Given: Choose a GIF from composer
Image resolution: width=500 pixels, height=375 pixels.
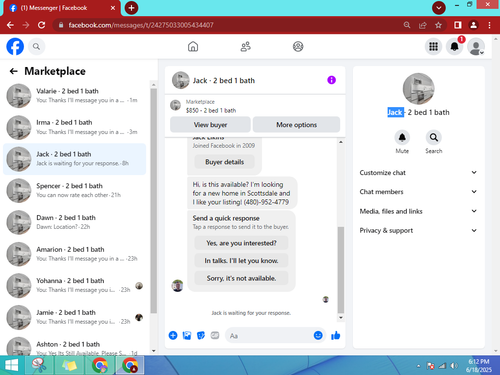Looking at the screenshot, I should pos(215,335).
